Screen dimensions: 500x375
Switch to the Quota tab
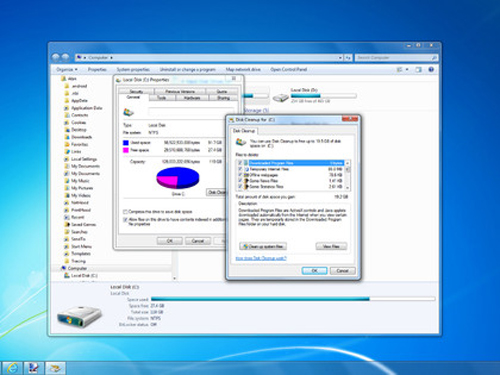(222, 91)
